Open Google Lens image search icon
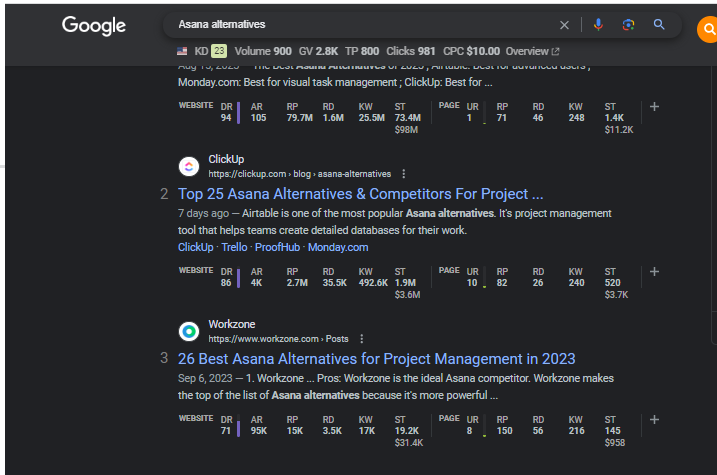 tap(628, 25)
